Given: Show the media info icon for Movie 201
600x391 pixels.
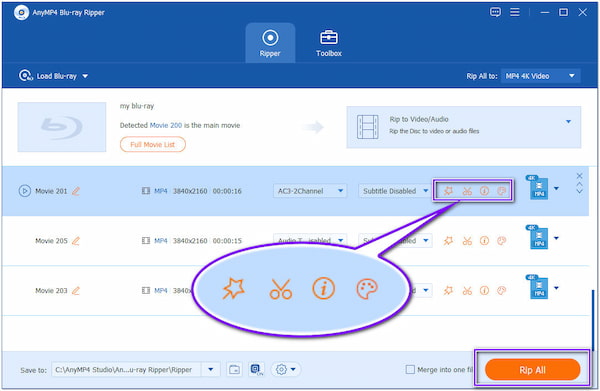Looking at the screenshot, I should click(484, 191).
